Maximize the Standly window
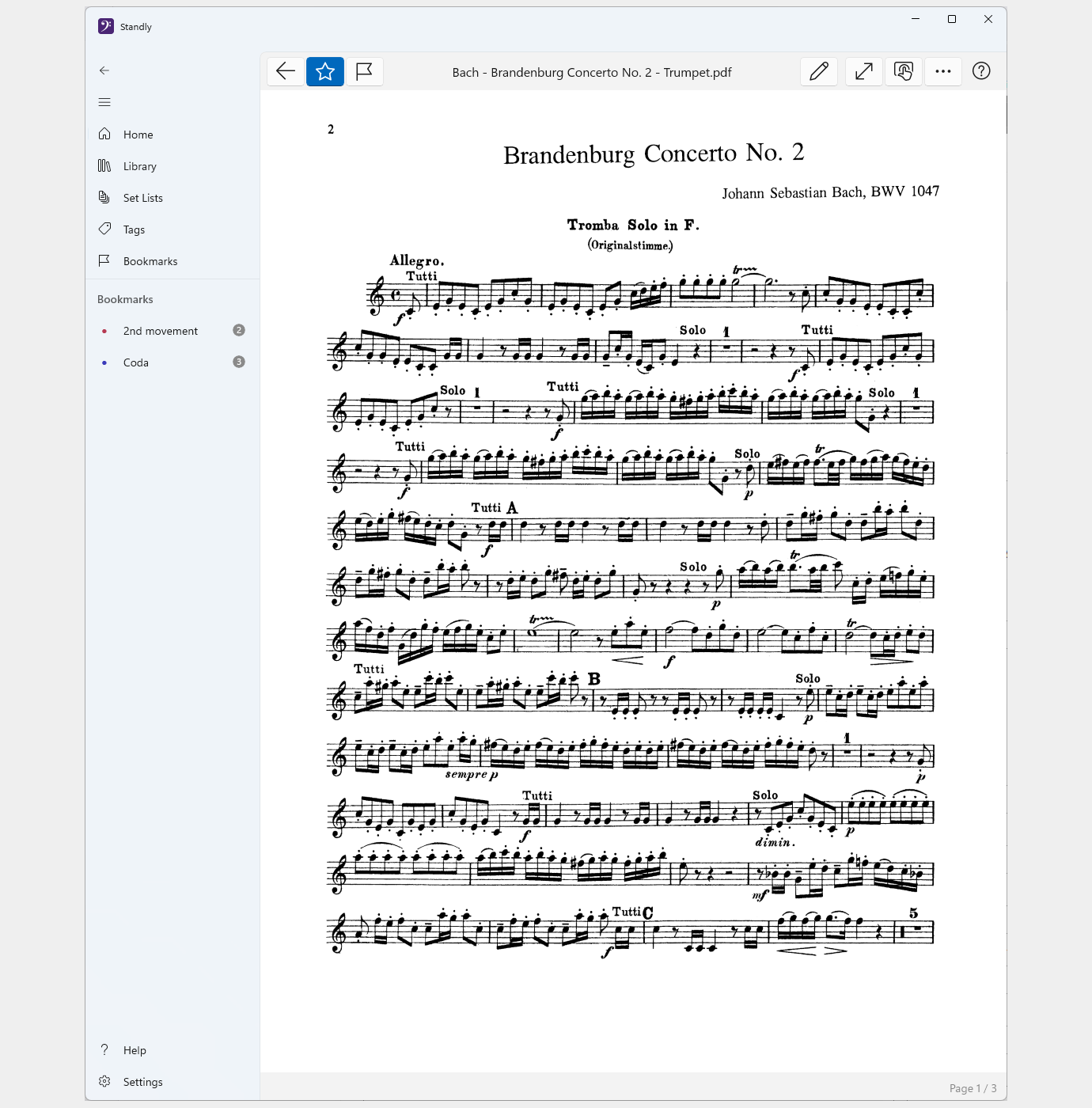This screenshot has height=1108, width=1092. click(x=952, y=19)
